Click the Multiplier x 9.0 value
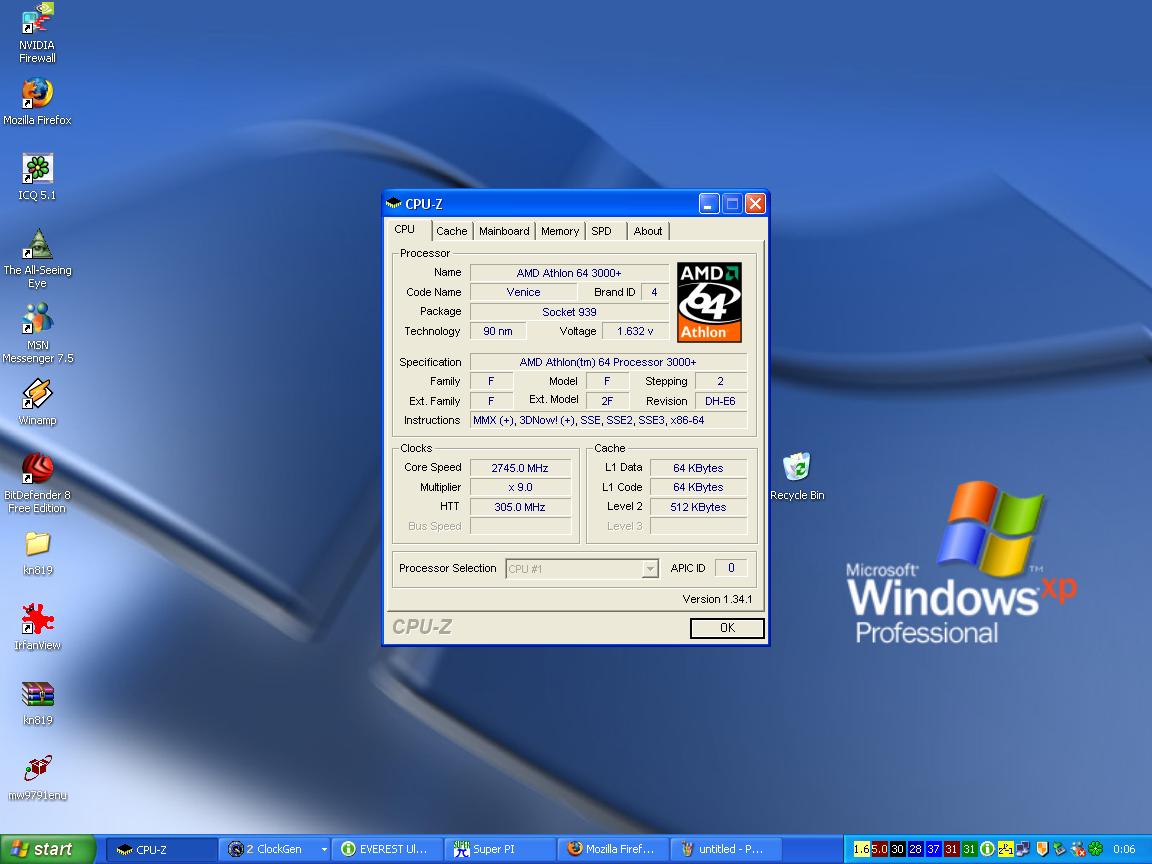This screenshot has width=1152, height=864. point(520,487)
